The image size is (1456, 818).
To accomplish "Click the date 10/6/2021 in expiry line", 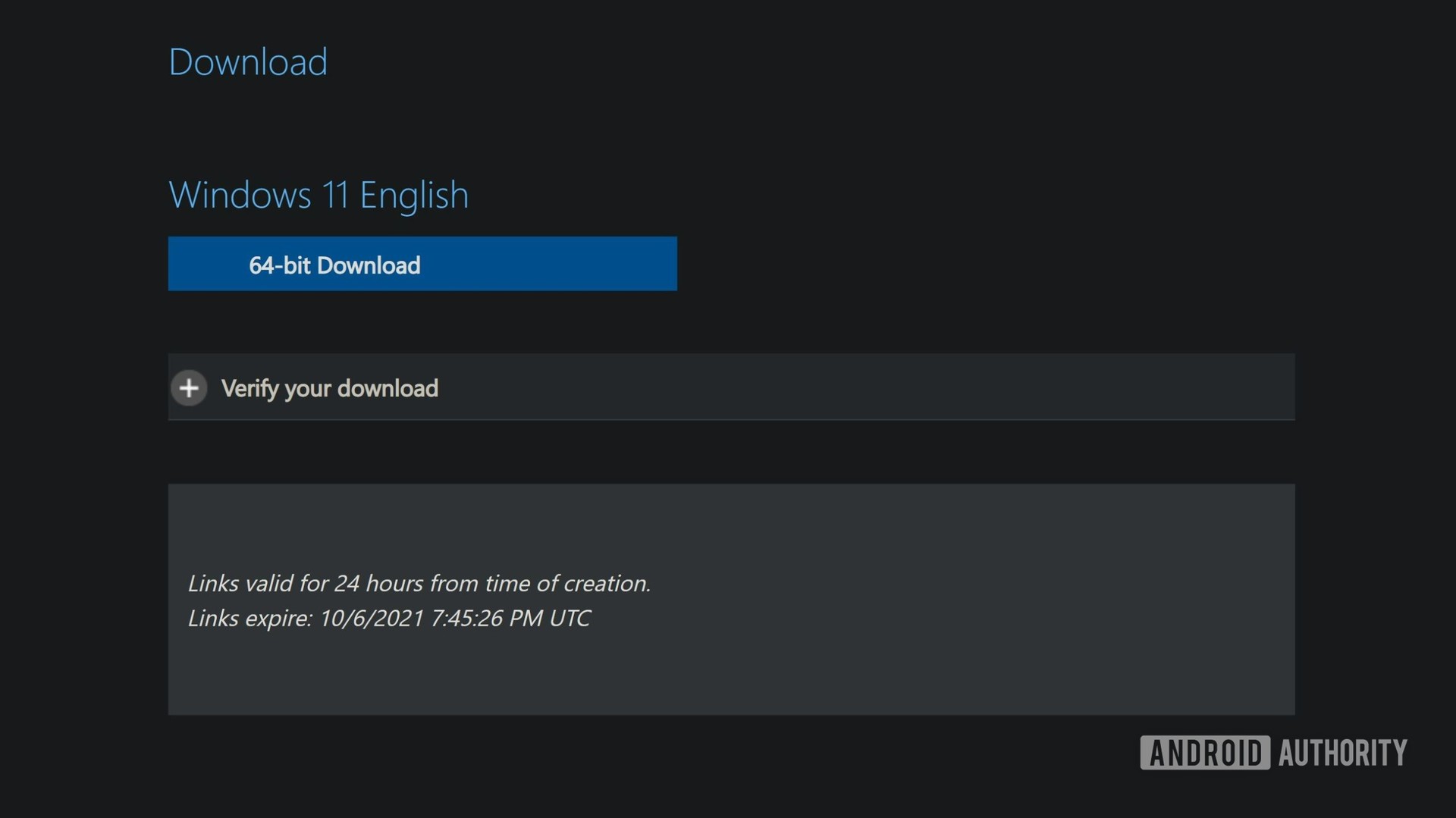I will point(372,618).
